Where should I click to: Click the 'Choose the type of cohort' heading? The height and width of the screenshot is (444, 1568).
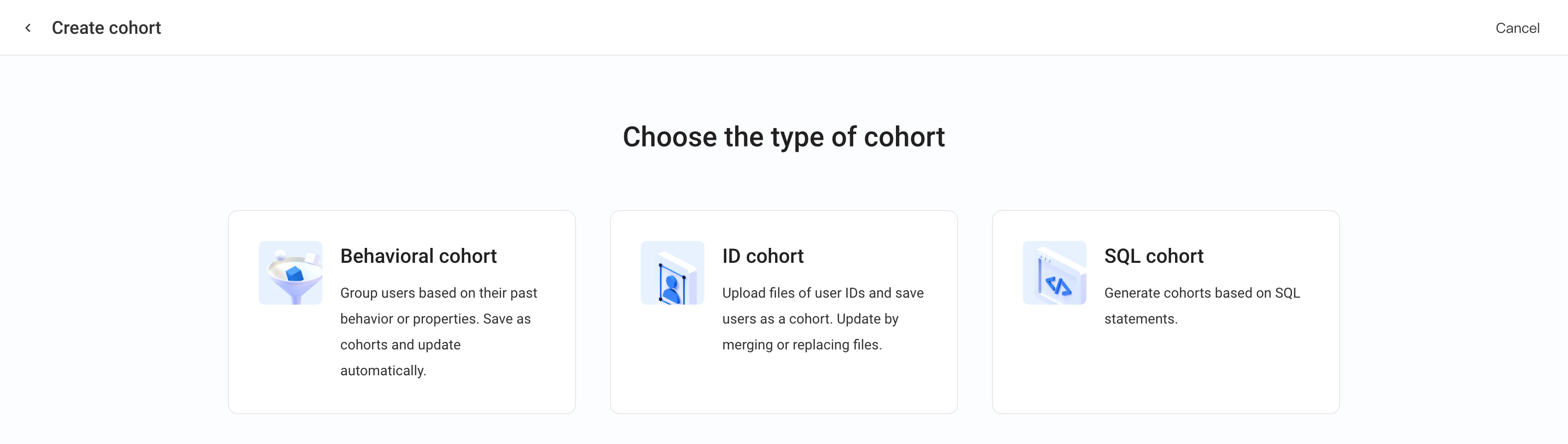[x=784, y=137]
